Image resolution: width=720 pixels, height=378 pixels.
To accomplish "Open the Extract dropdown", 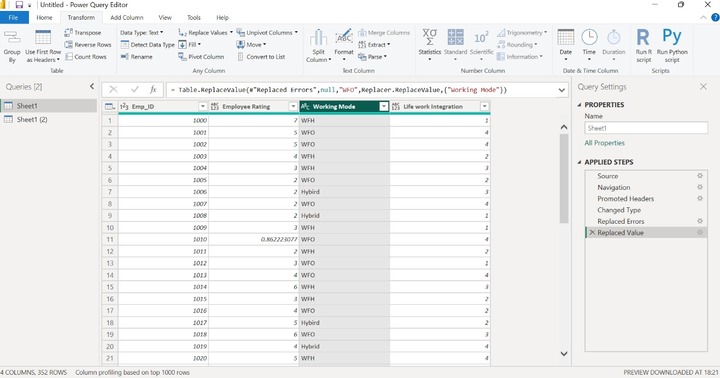I will pyautogui.click(x=374, y=45).
